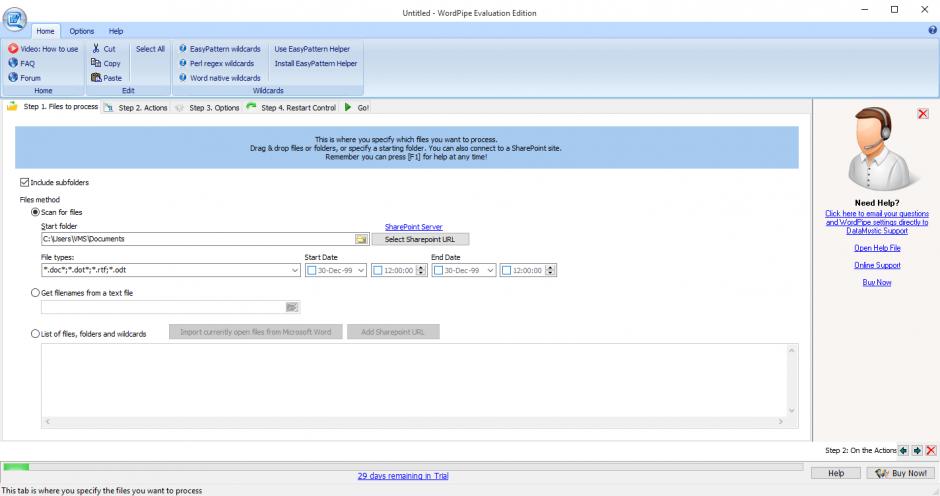This screenshot has width=940, height=496.
Task: Click the Add Sharepoint URL button
Action: click(393, 332)
